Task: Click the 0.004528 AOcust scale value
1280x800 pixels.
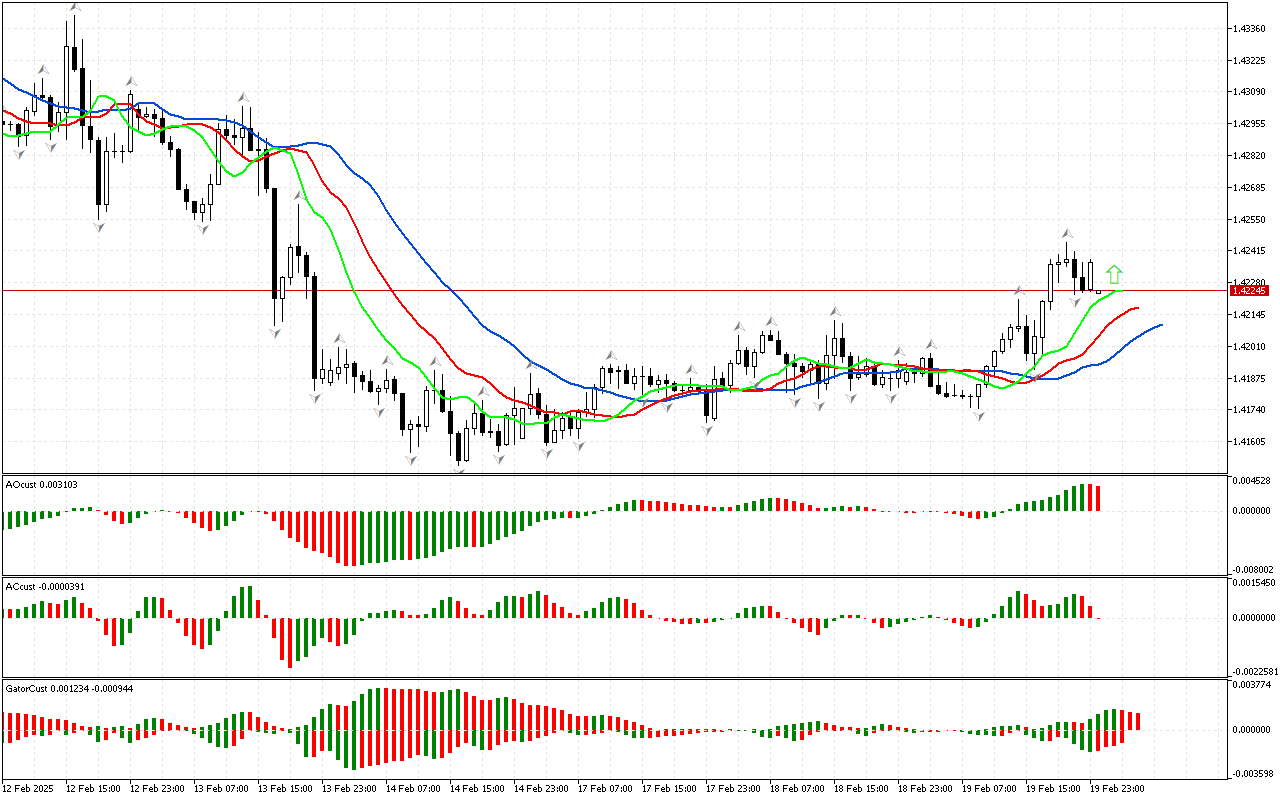Action: 1252,482
